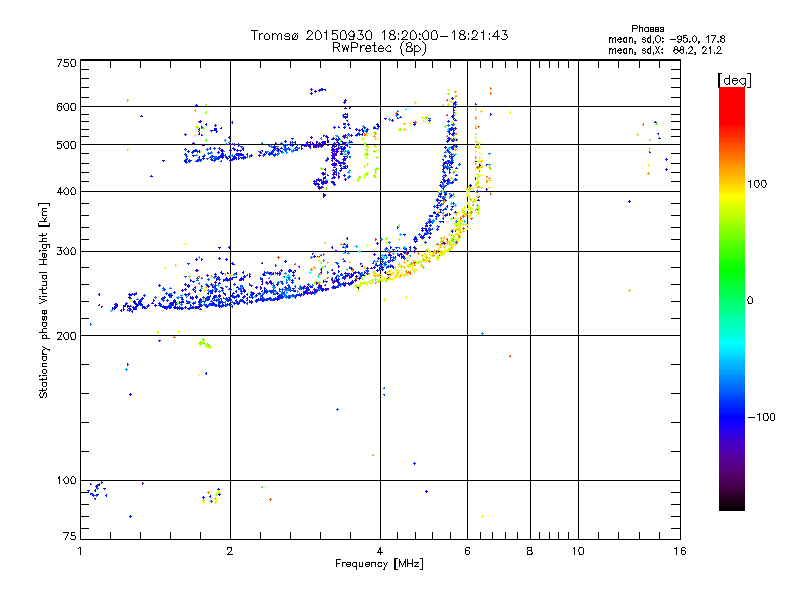Image resolution: width=800 pixels, height=600 pixels.
Task: Select the 'mean, sd,O: -95.0, 17.8' line
Action: (666, 39)
